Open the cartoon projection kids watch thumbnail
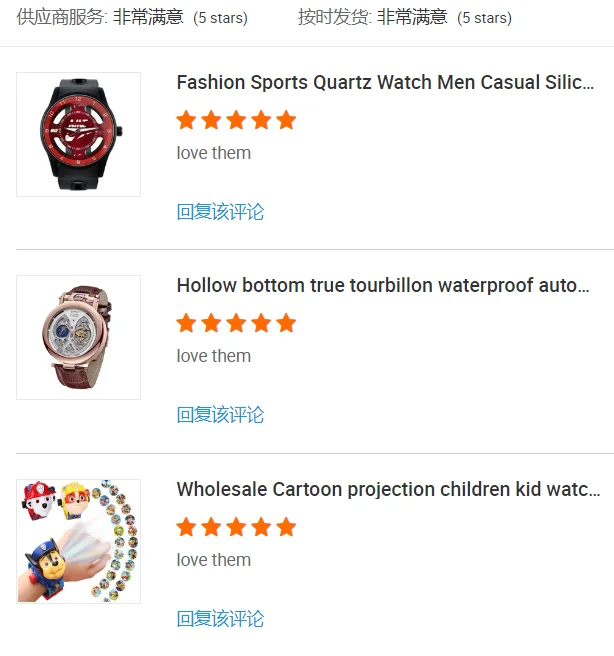Viewport: 614px width, 656px height. click(x=78, y=541)
